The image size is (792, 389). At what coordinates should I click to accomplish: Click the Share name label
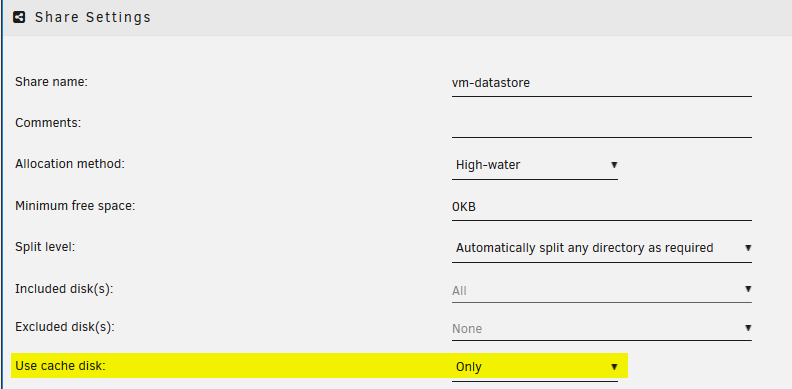click(52, 81)
